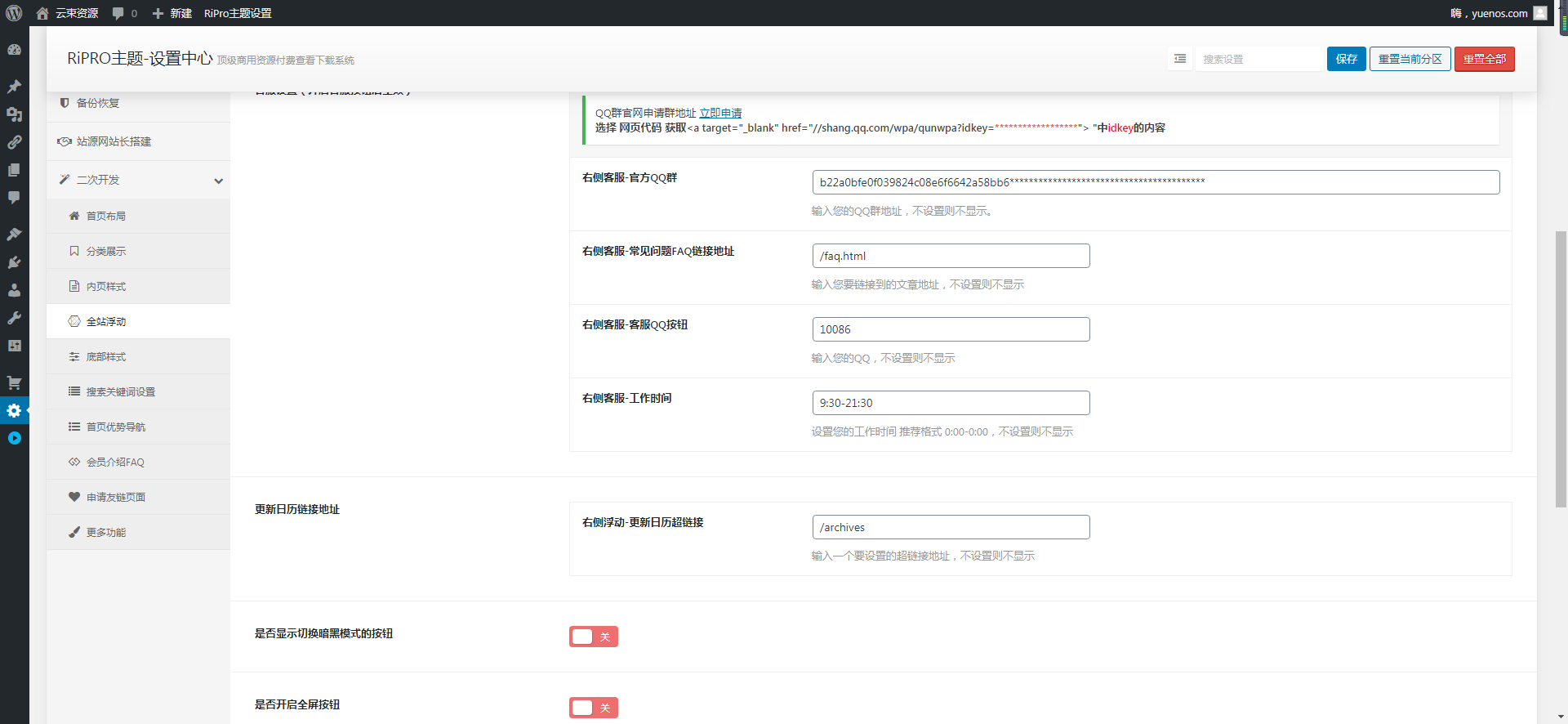Screen dimensions: 1568x724
Task: Visit site via 云束资源 home link
Action: (x=67, y=13)
